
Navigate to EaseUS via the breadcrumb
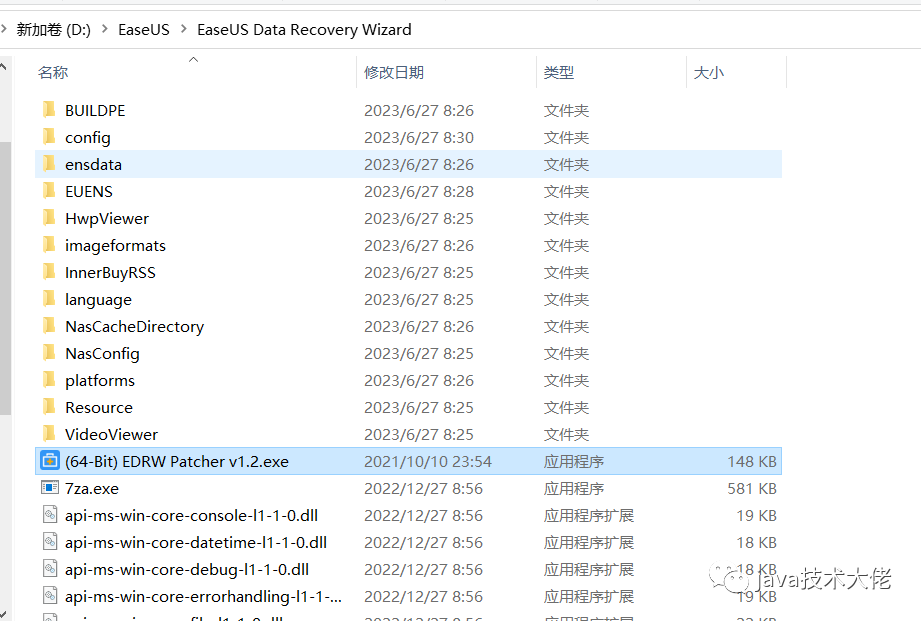coord(143,29)
